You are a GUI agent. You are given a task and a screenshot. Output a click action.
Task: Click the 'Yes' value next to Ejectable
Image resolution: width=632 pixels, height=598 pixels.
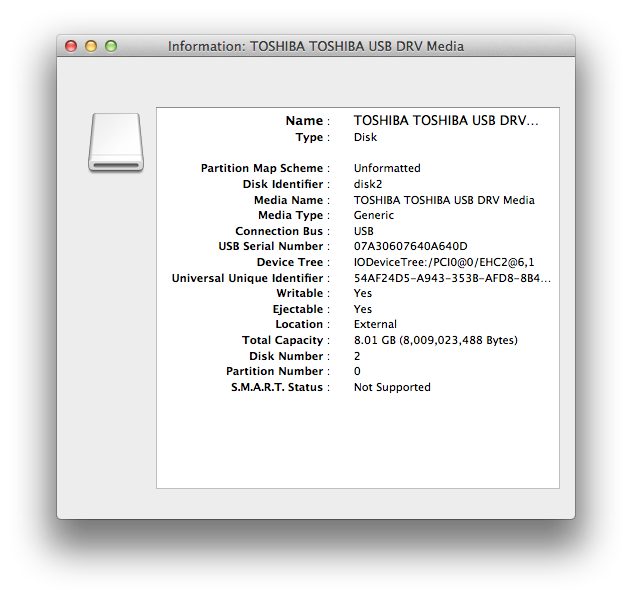click(363, 309)
